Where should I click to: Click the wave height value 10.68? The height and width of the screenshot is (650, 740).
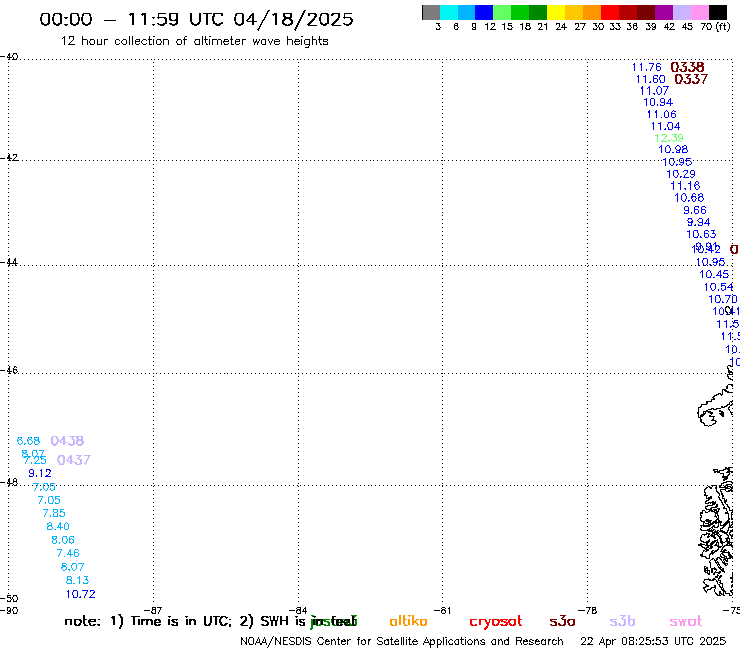[689, 198]
